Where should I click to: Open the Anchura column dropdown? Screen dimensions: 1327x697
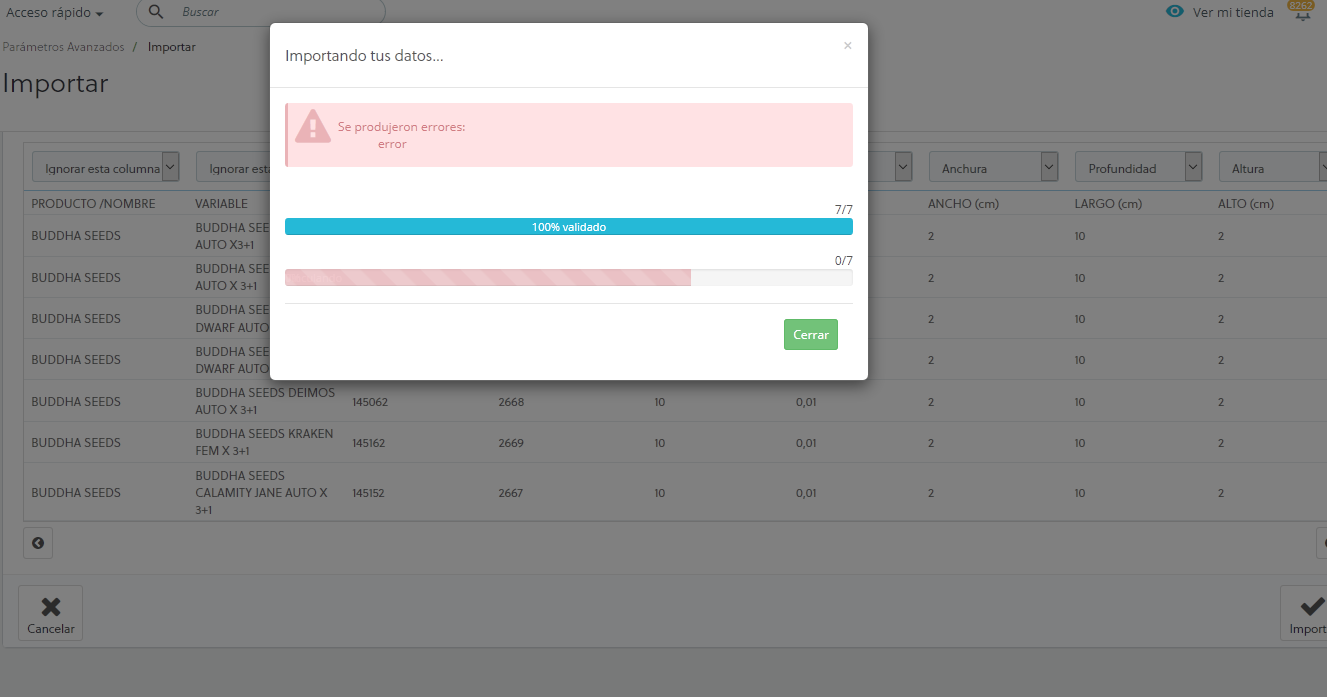tap(994, 167)
